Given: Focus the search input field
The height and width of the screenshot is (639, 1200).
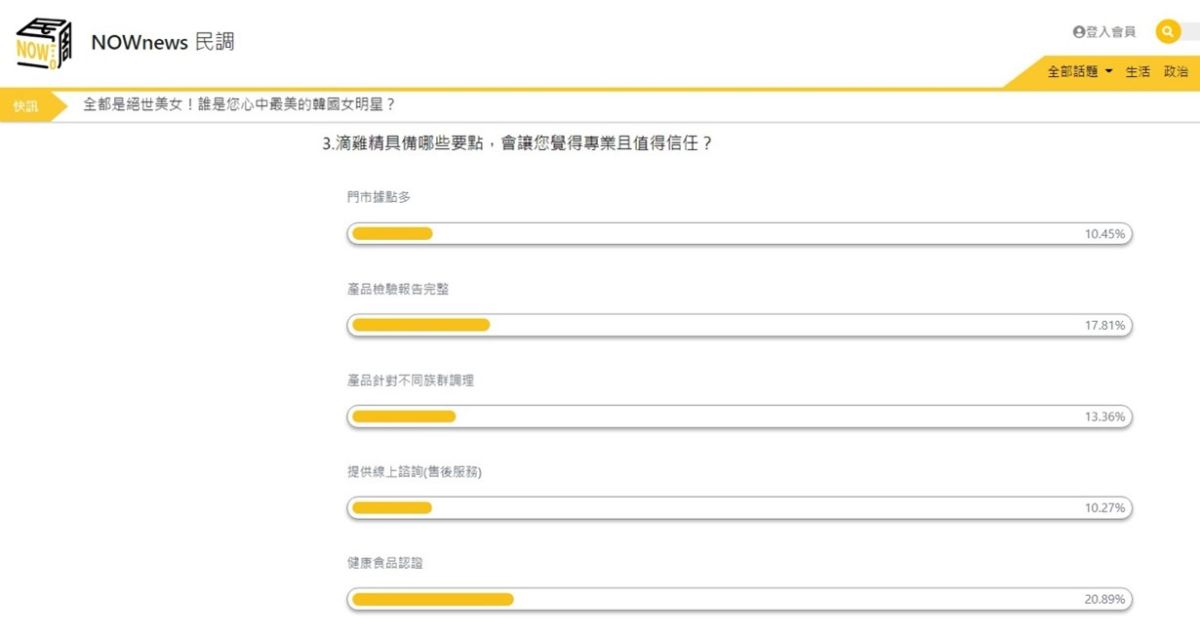Looking at the screenshot, I should click(x=1192, y=32).
